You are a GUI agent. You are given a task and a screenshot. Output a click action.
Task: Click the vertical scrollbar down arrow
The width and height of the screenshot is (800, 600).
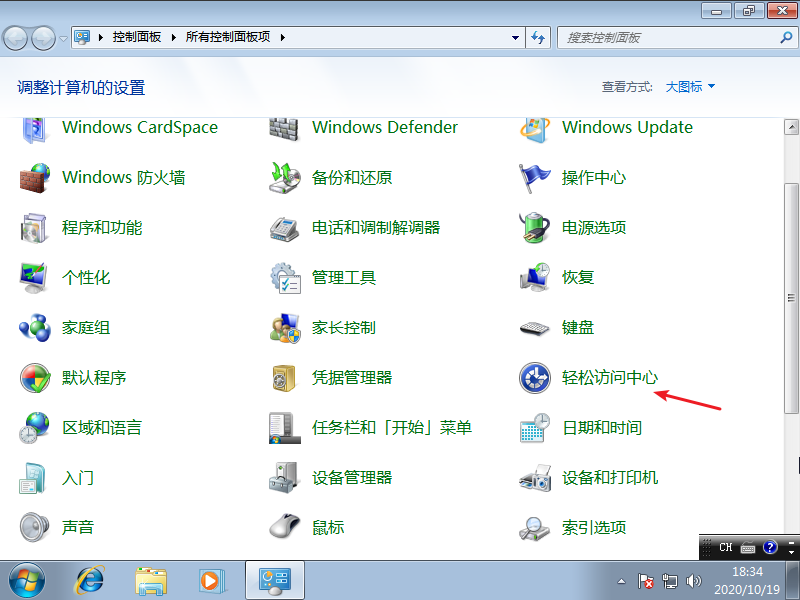pyautogui.click(x=791, y=548)
